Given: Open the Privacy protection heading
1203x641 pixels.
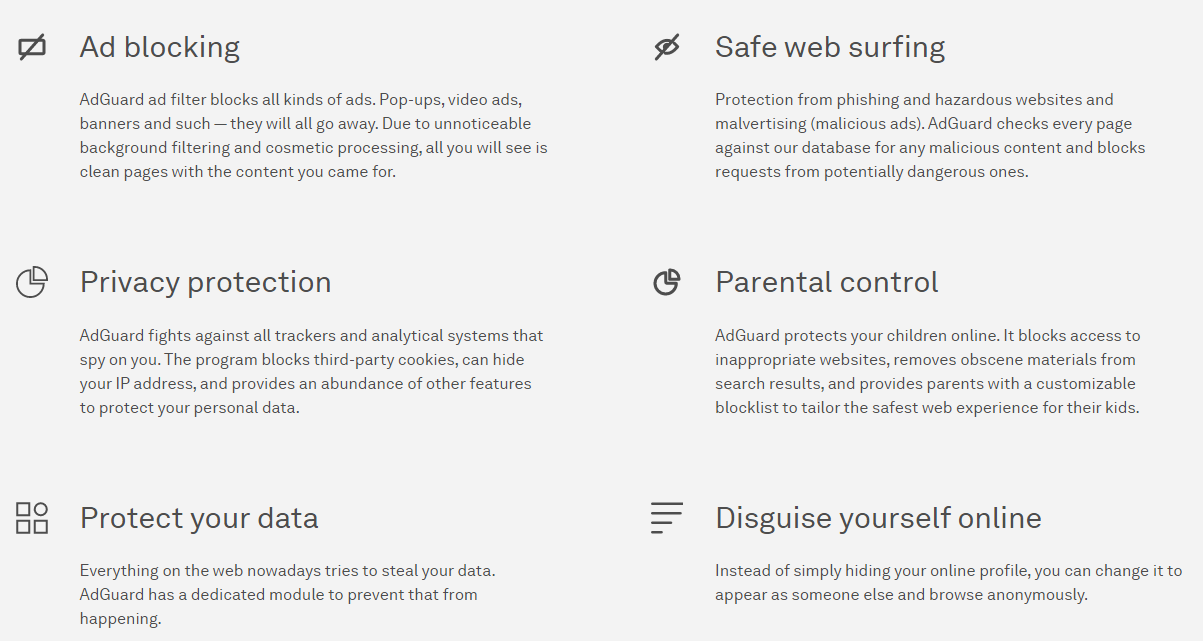Looking at the screenshot, I should point(205,282).
